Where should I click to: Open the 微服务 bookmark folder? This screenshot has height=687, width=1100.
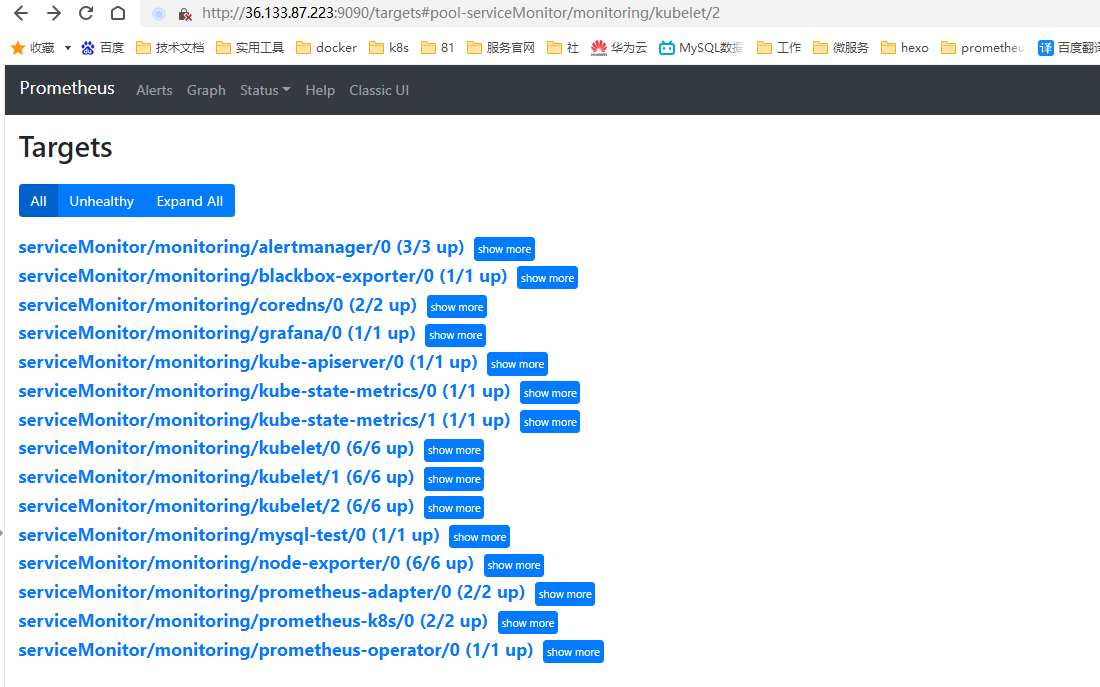click(840, 48)
